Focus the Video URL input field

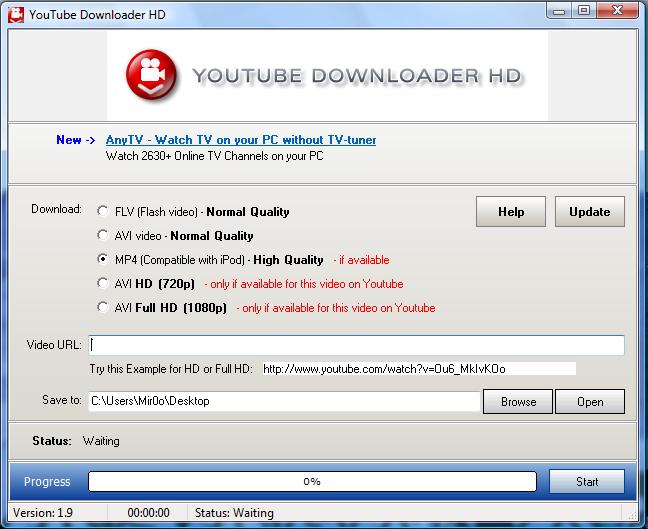(x=357, y=345)
